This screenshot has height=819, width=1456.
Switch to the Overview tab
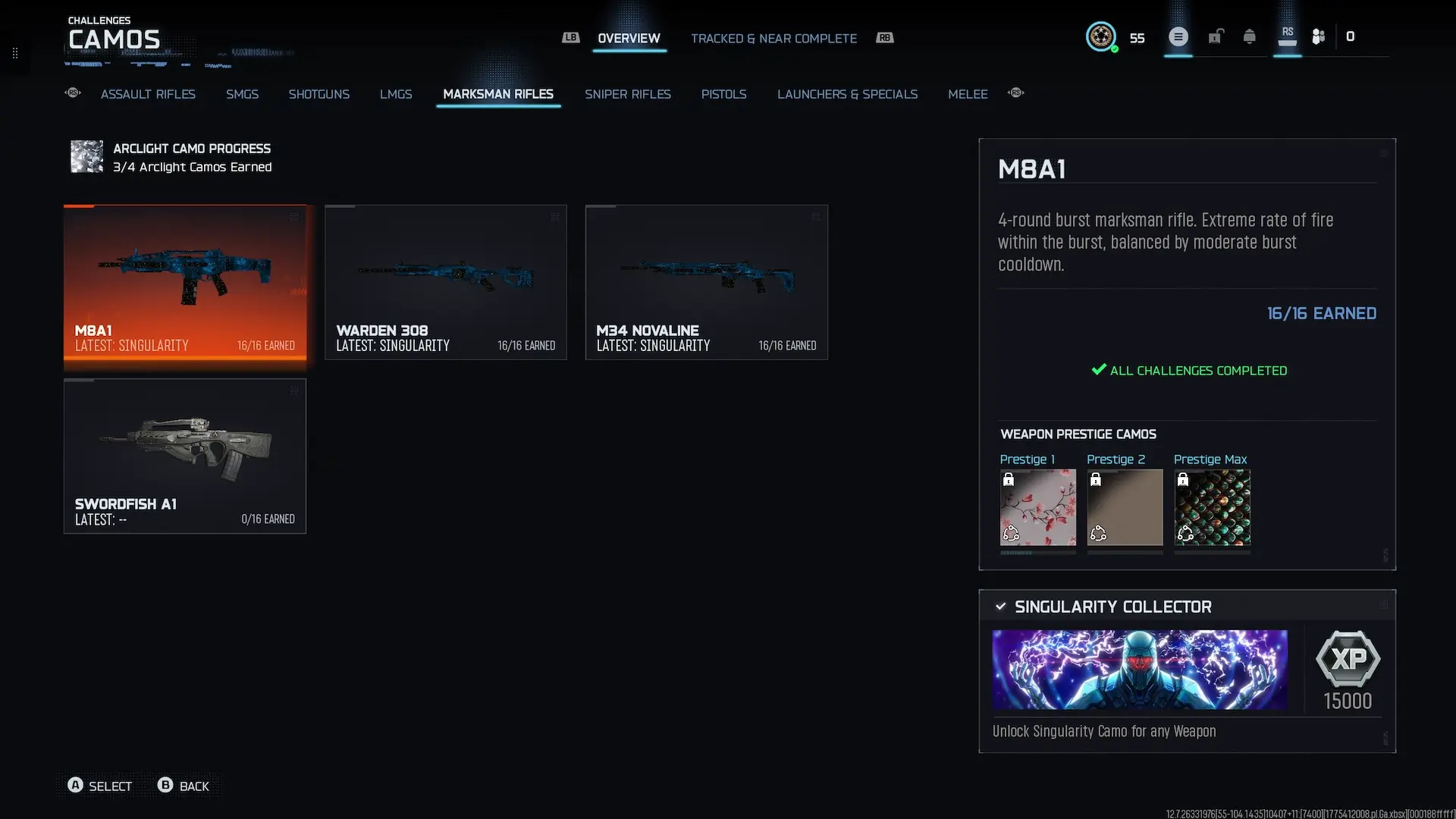point(629,38)
